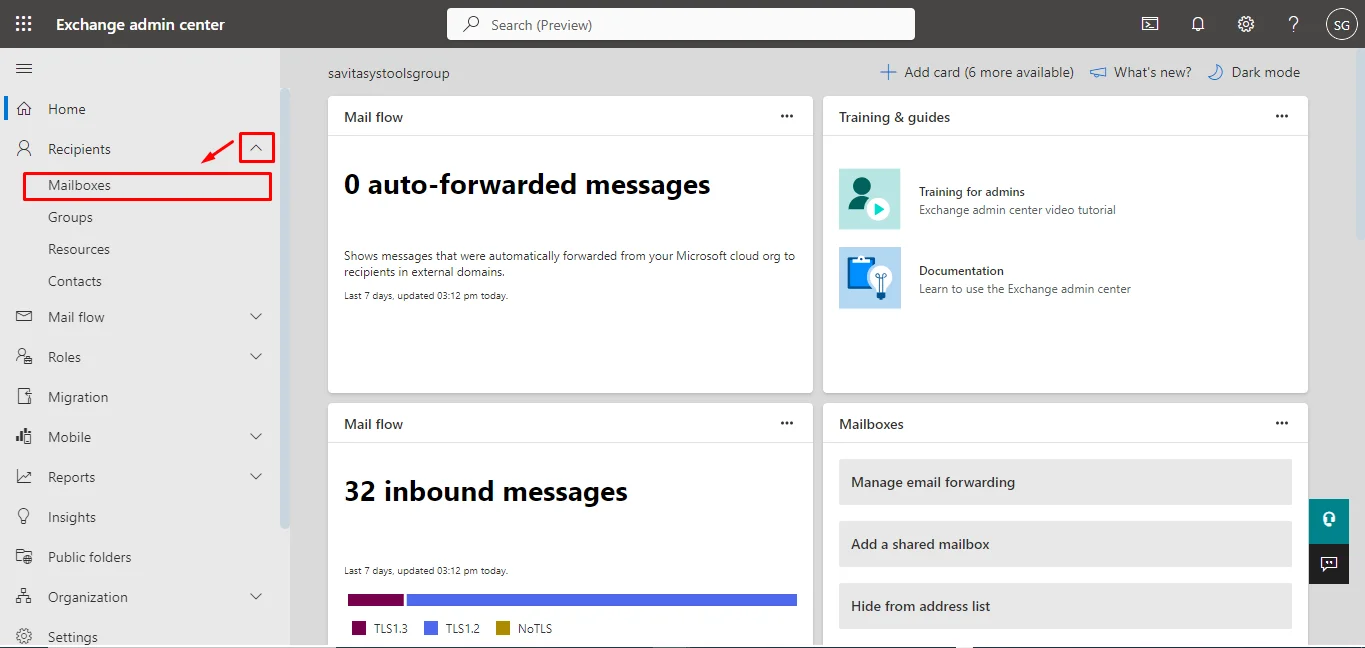Screen dimensions: 1365x648
Task: Open the help question mark icon
Action: (1293, 24)
